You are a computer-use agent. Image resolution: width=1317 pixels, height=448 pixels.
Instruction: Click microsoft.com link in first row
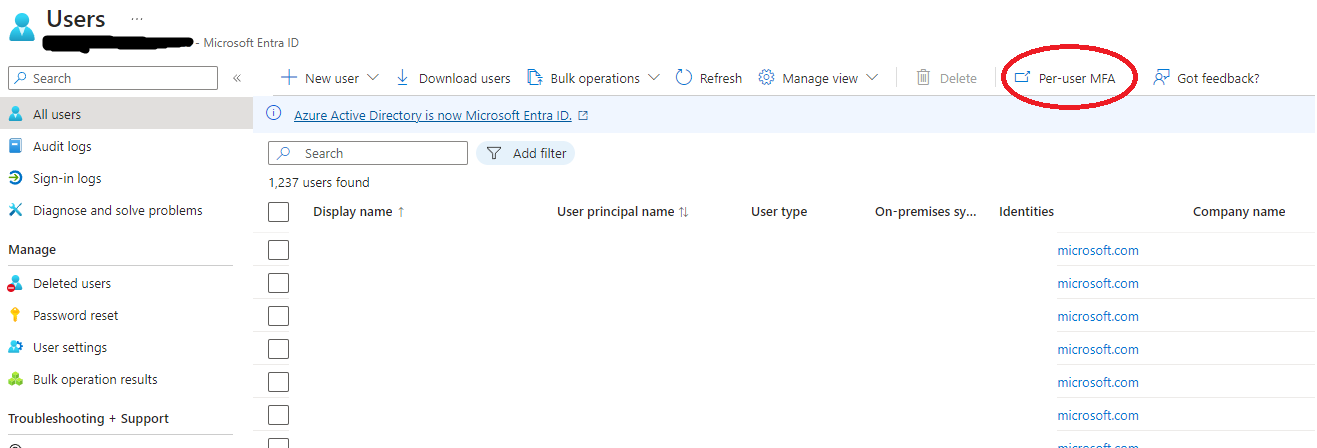(1098, 250)
